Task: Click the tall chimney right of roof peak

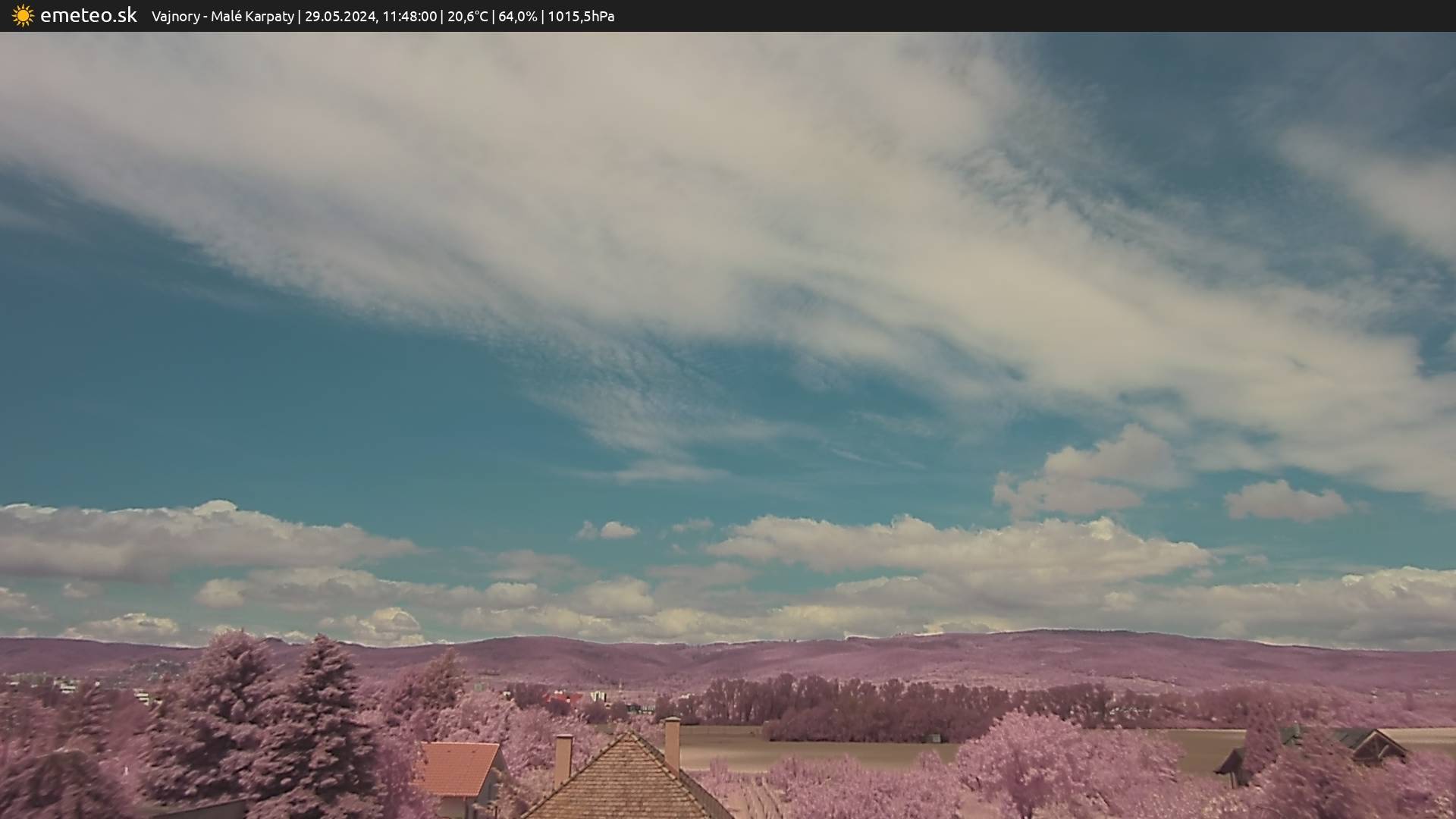Action: click(x=672, y=743)
